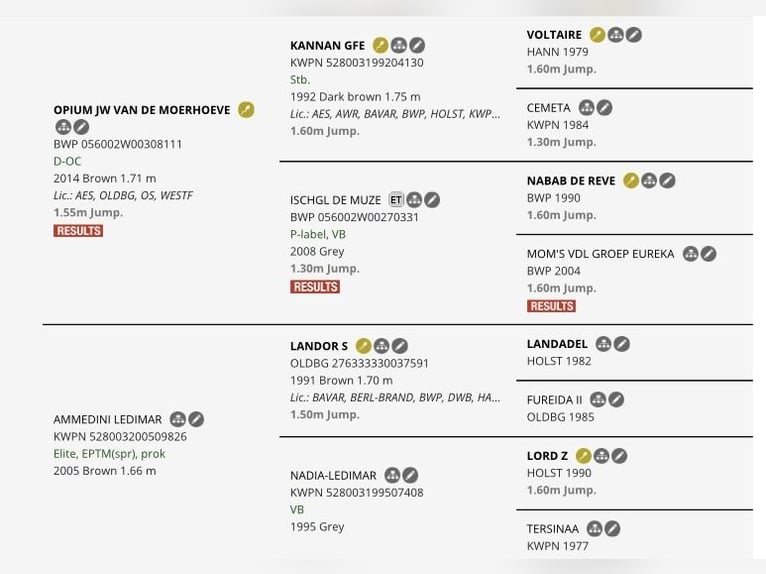Open the Voltaire horse name

pos(554,35)
